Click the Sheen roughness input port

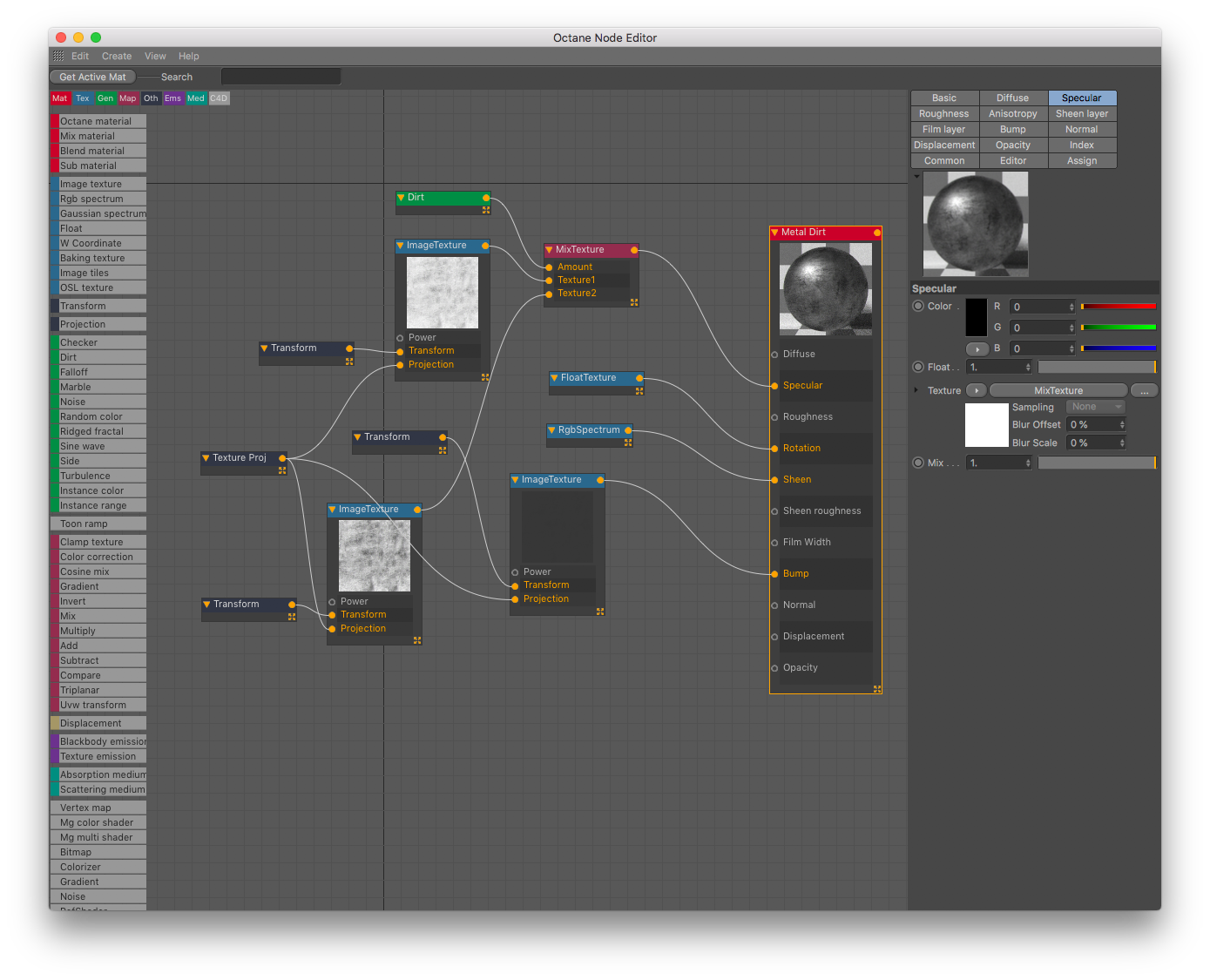click(774, 511)
